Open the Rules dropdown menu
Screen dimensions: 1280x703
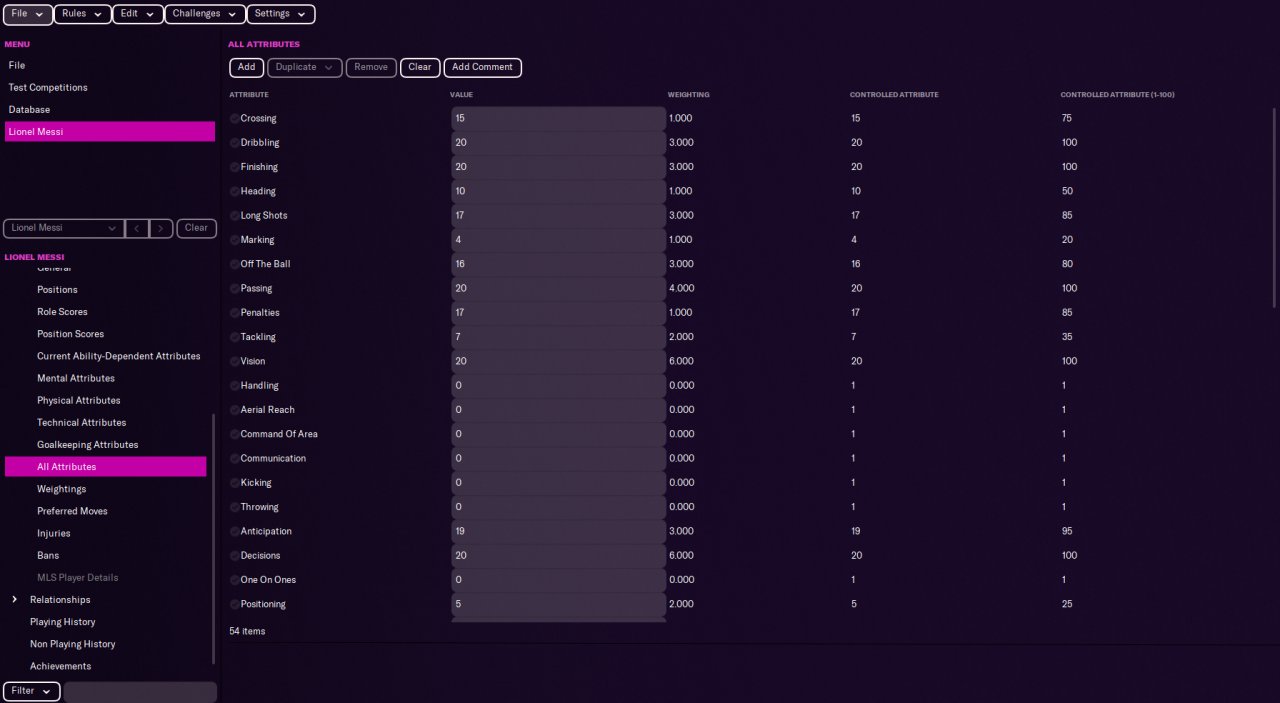82,14
